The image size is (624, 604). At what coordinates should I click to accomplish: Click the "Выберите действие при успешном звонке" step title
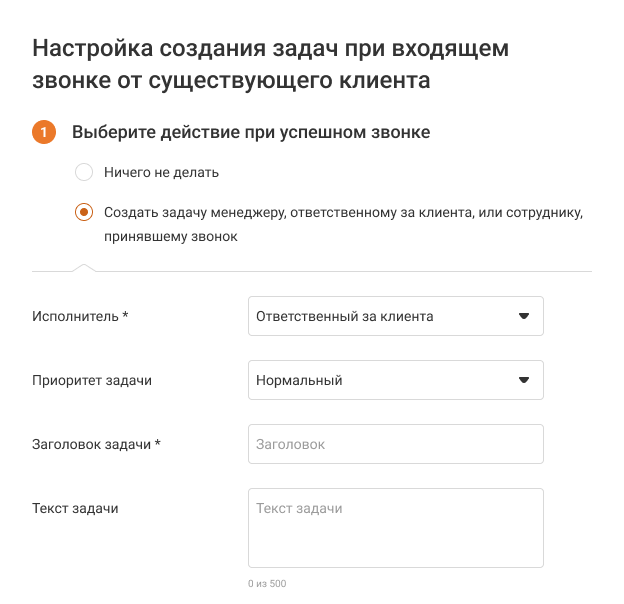(251, 132)
